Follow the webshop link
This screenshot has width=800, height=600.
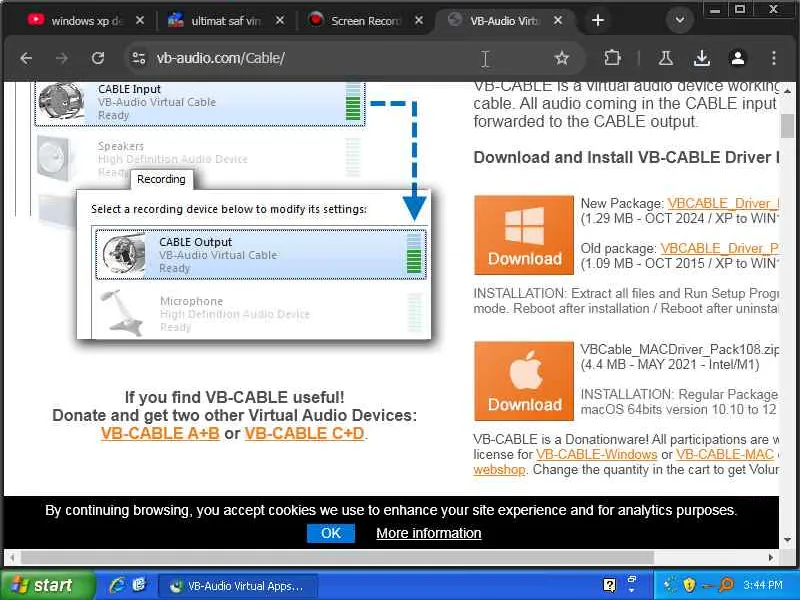499,470
